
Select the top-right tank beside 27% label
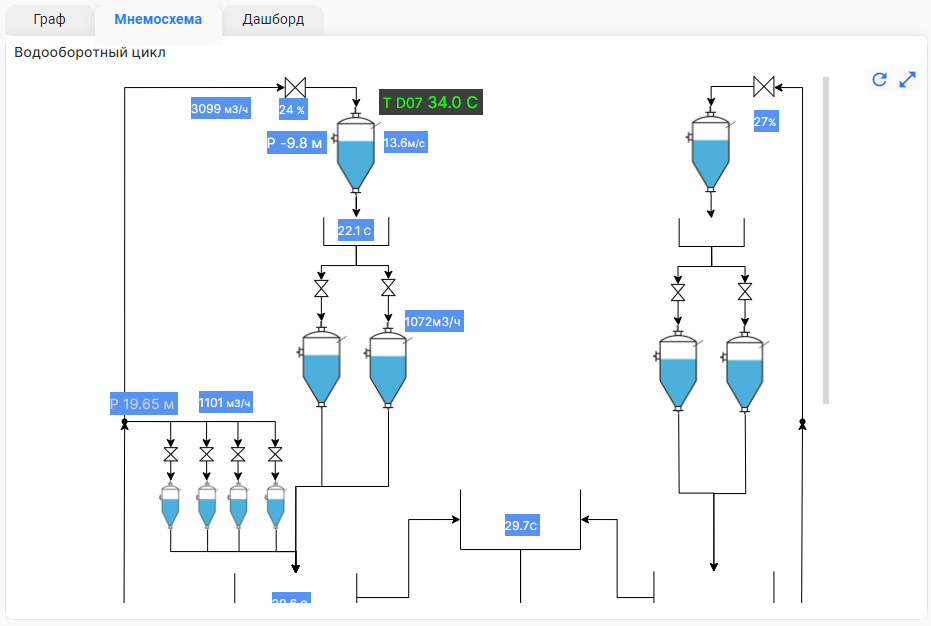coord(711,153)
